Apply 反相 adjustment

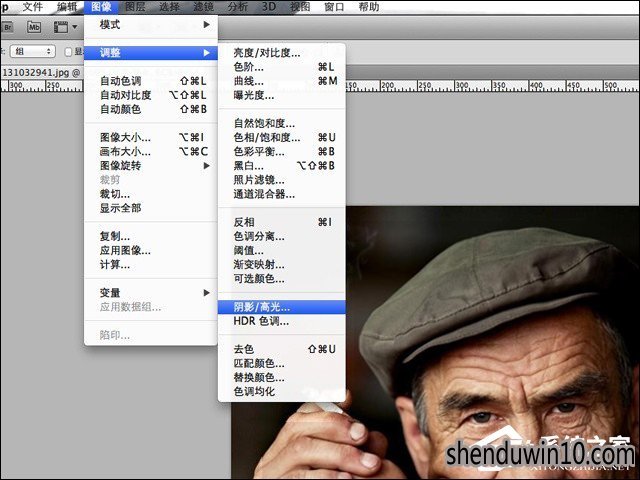(x=282, y=222)
